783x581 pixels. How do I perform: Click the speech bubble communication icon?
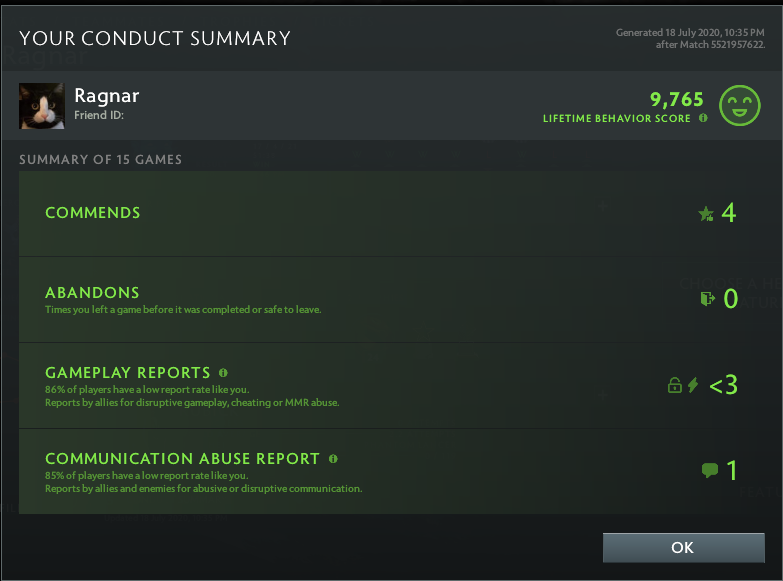[x=710, y=470]
